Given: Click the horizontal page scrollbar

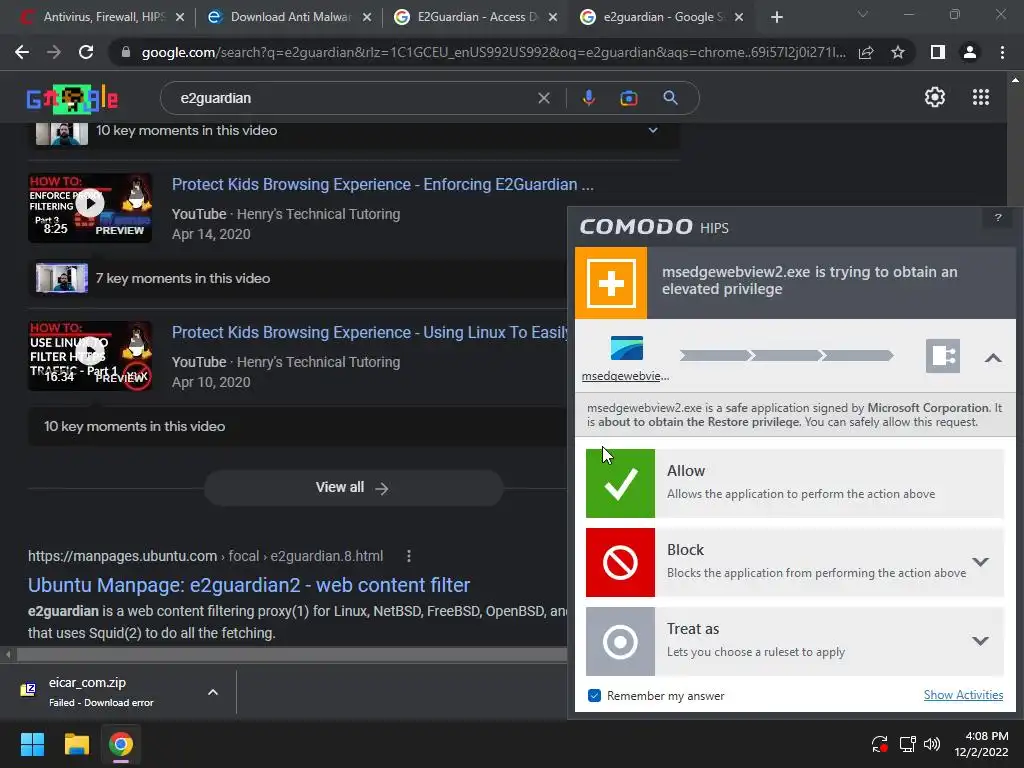Looking at the screenshot, I should click(291, 654).
